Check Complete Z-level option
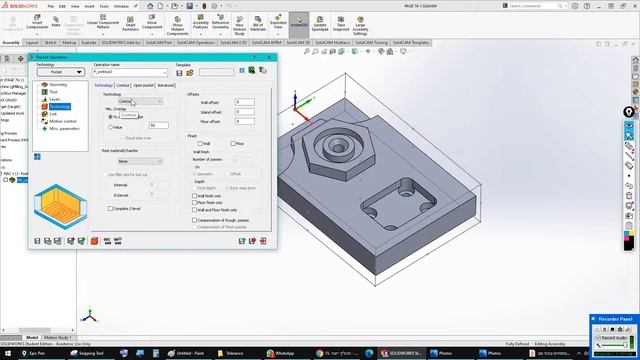Image resolution: width=640 pixels, height=360 pixels. [110, 209]
